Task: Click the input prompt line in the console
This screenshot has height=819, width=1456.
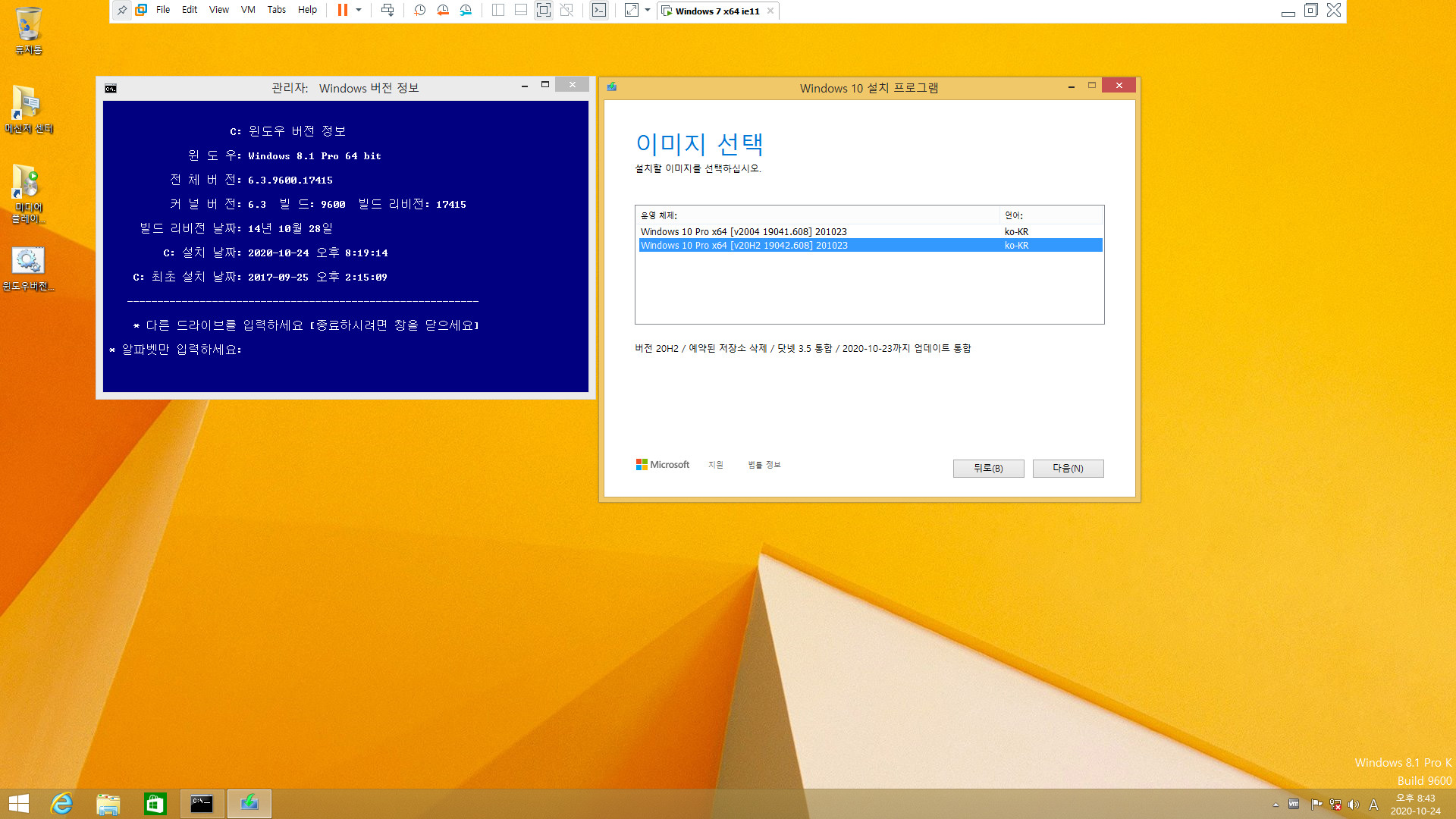Action: (x=176, y=350)
